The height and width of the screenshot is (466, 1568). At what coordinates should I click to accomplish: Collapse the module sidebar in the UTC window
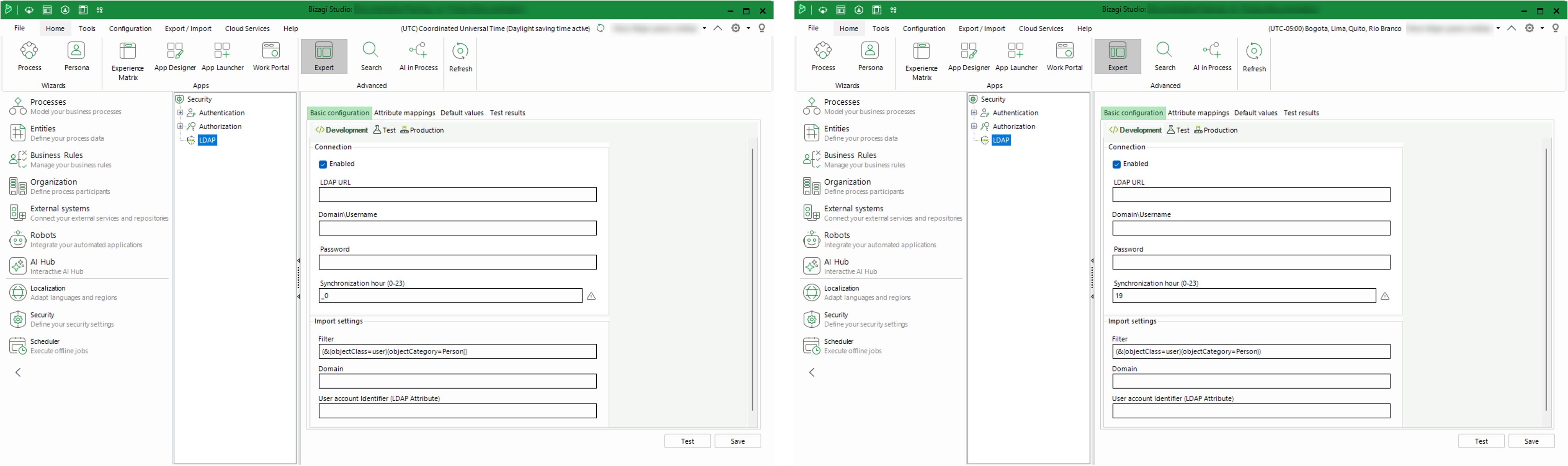pyautogui.click(x=18, y=372)
